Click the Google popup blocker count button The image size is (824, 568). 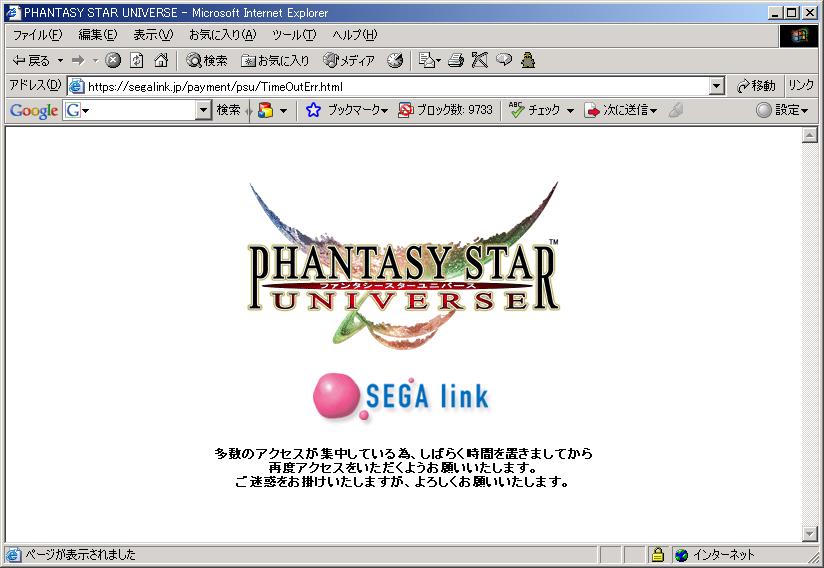445,110
